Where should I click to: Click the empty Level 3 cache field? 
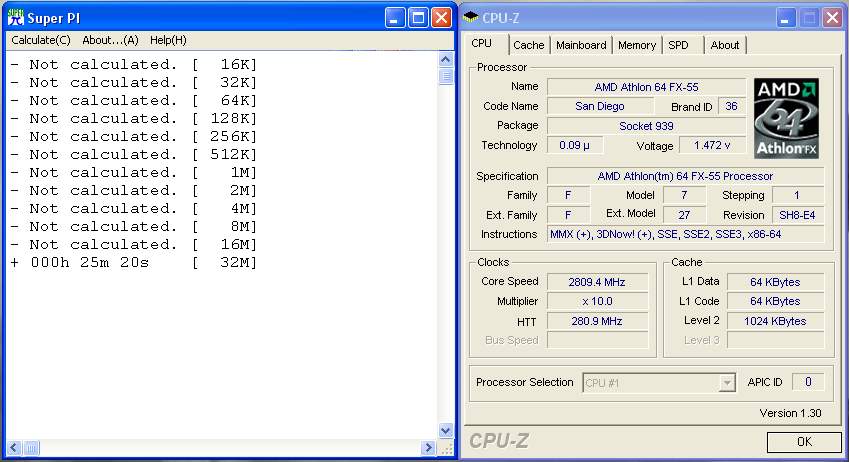775,340
